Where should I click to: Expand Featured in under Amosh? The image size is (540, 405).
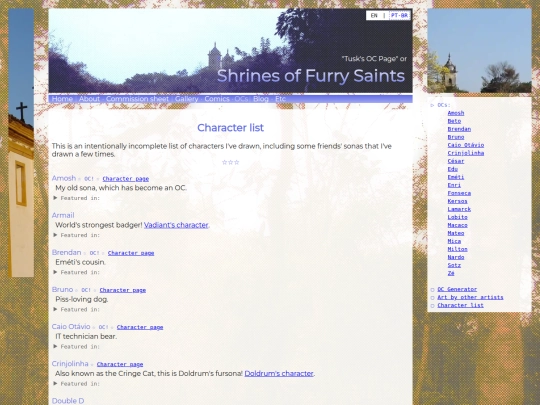pyautogui.click(x=76, y=198)
